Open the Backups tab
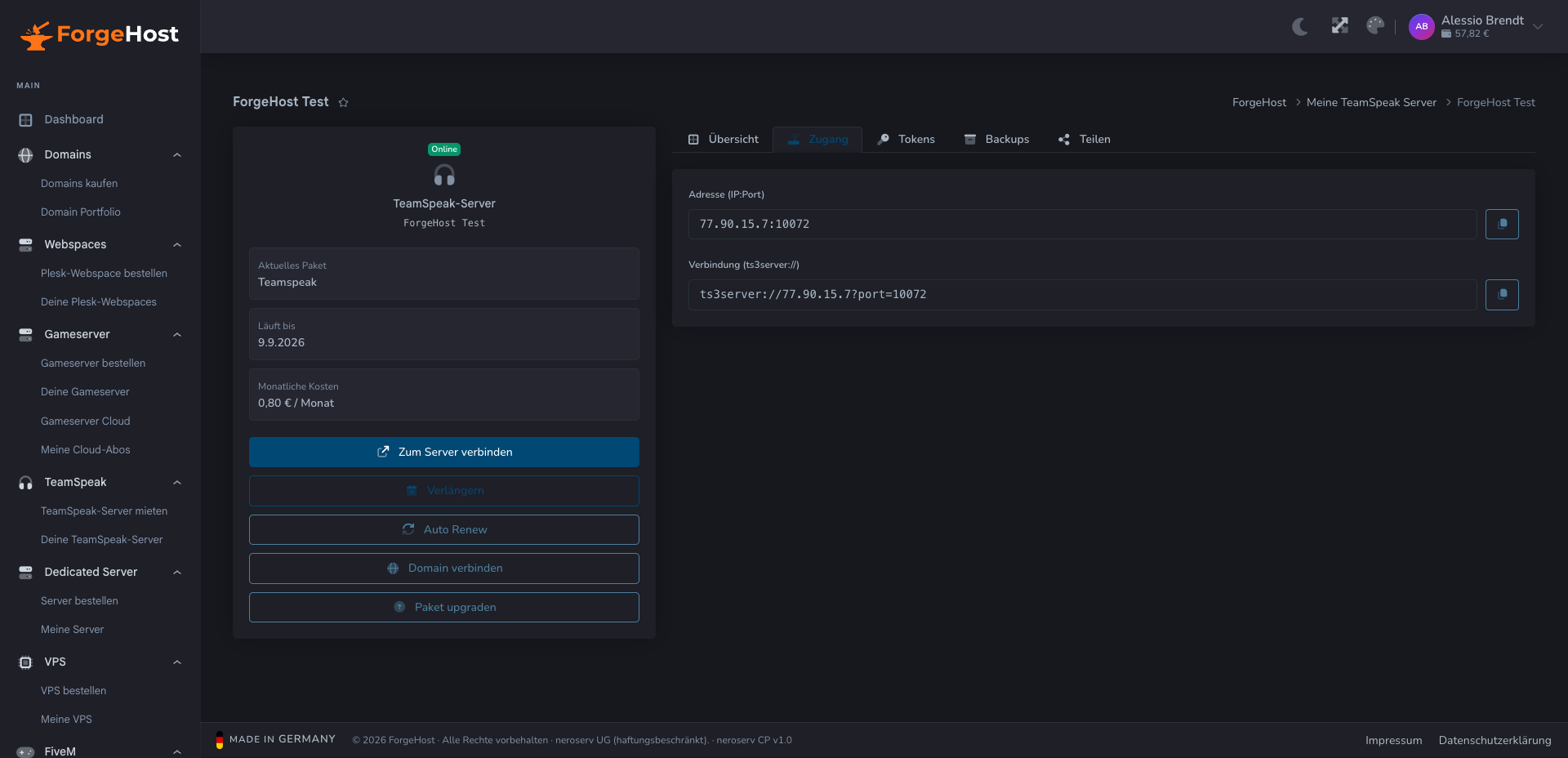This screenshot has height=758, width=1568. (996, 140)
